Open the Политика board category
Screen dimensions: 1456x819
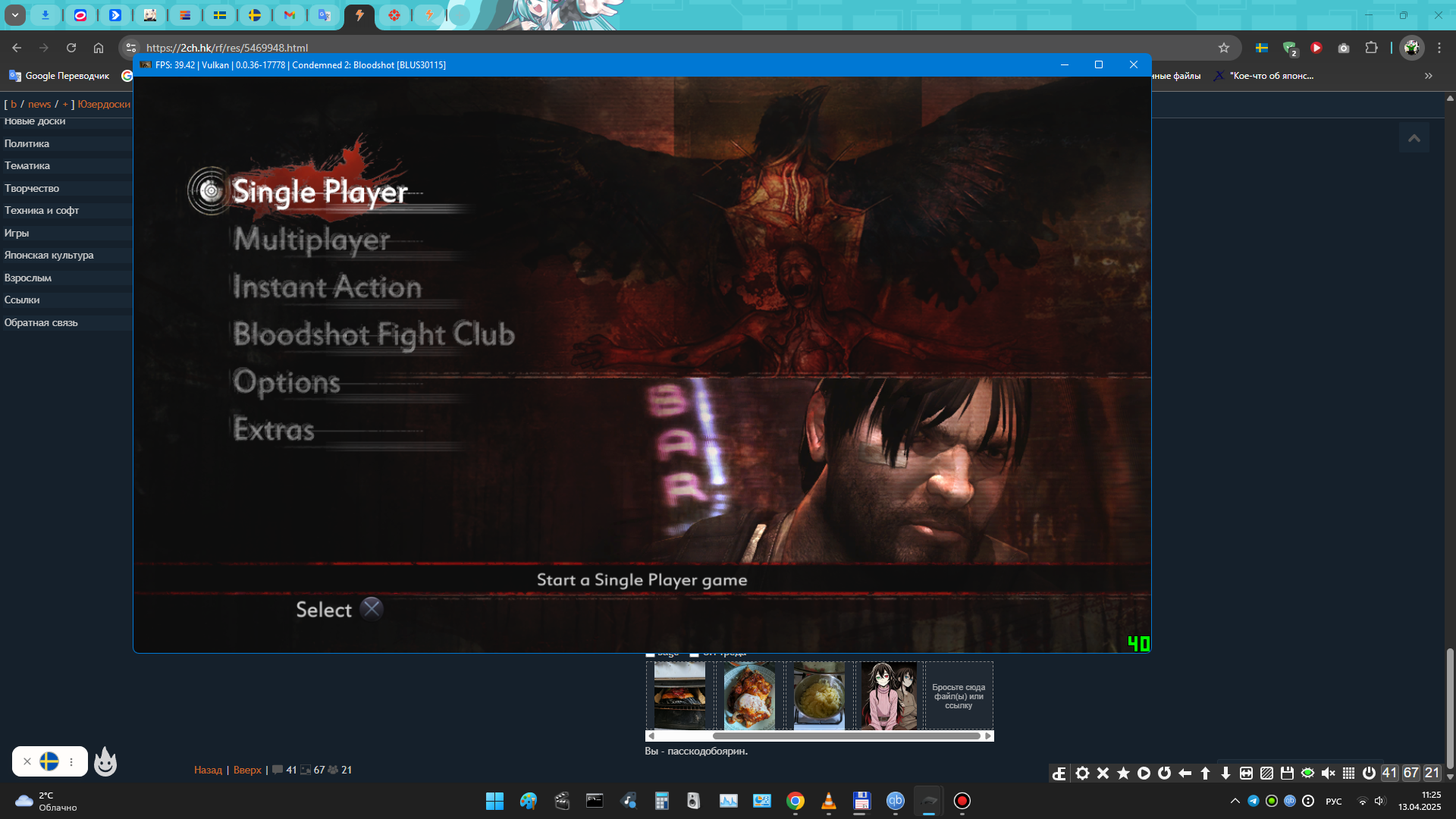(27, 143)
